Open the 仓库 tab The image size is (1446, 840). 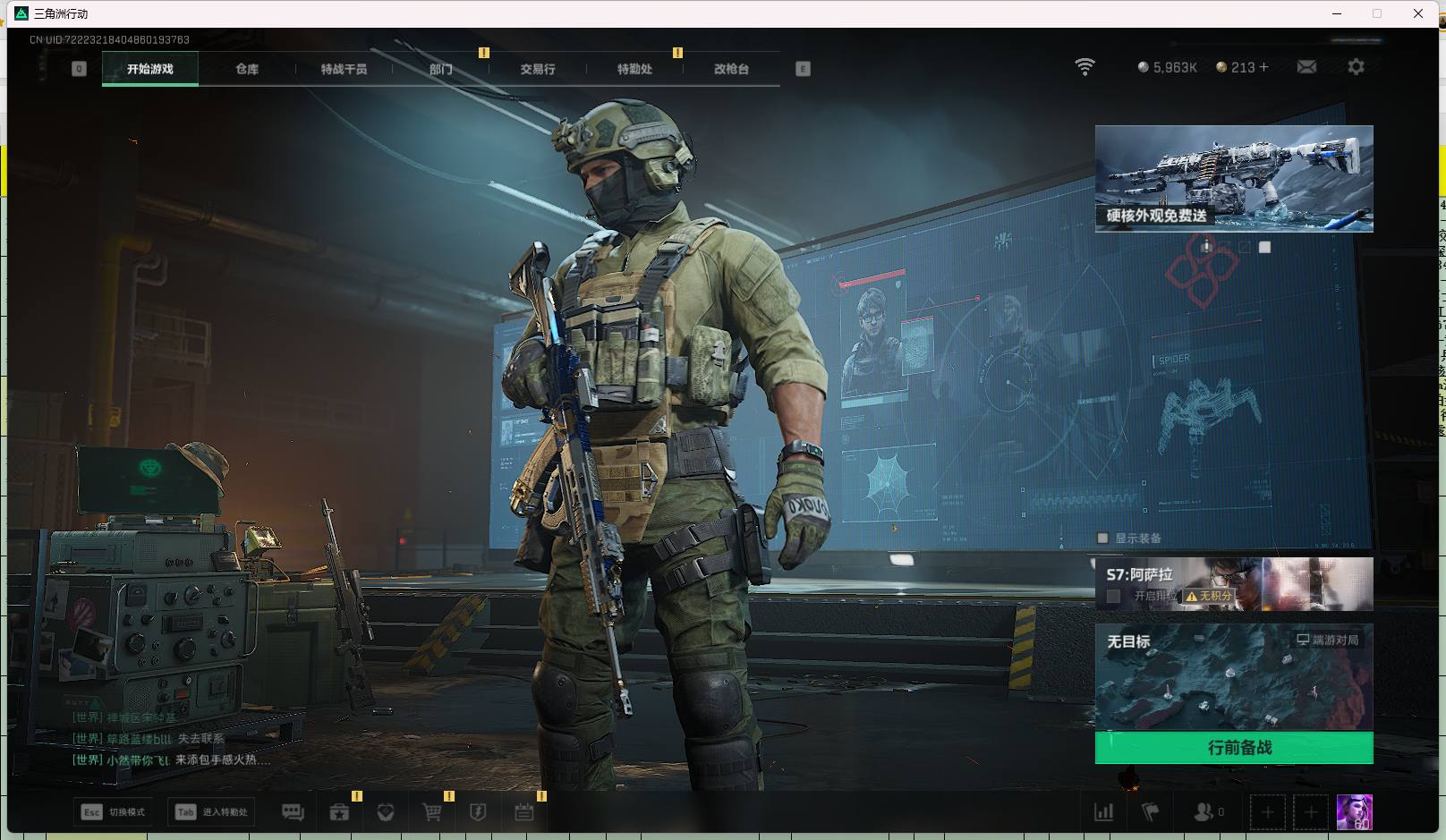pos(247,69)
